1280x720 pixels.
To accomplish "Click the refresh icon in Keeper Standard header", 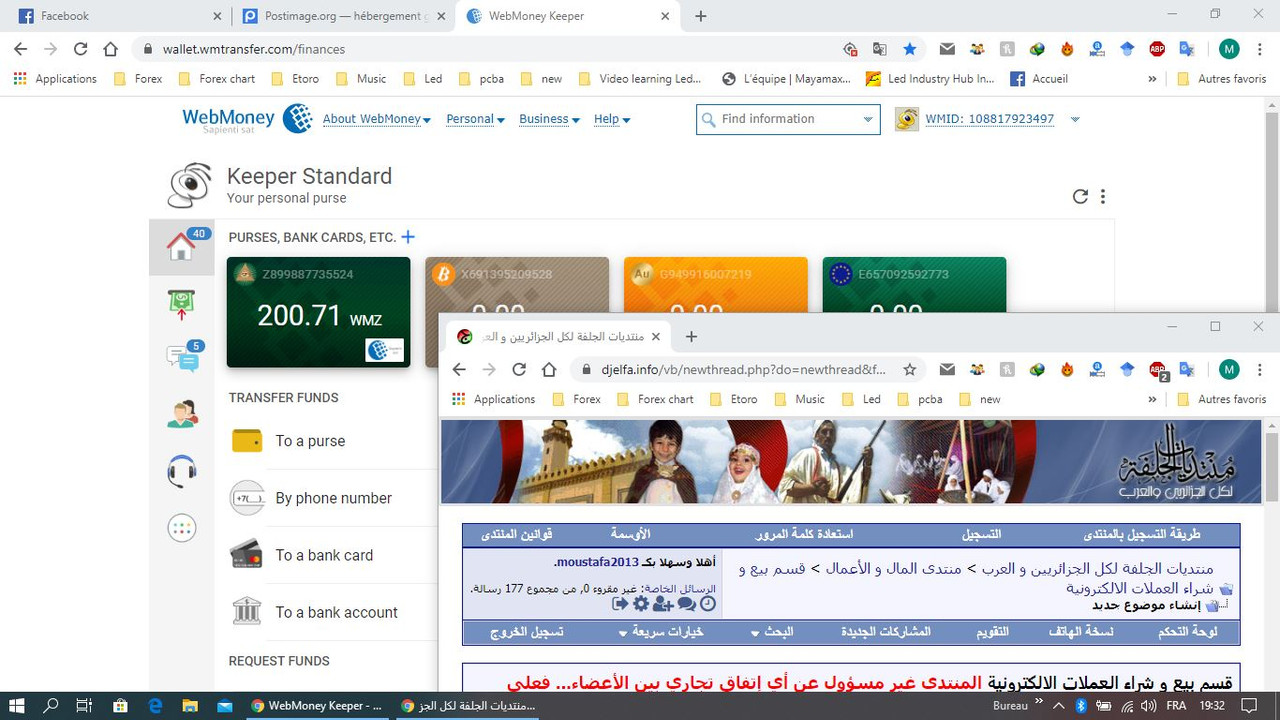I will pos(1080,197).
